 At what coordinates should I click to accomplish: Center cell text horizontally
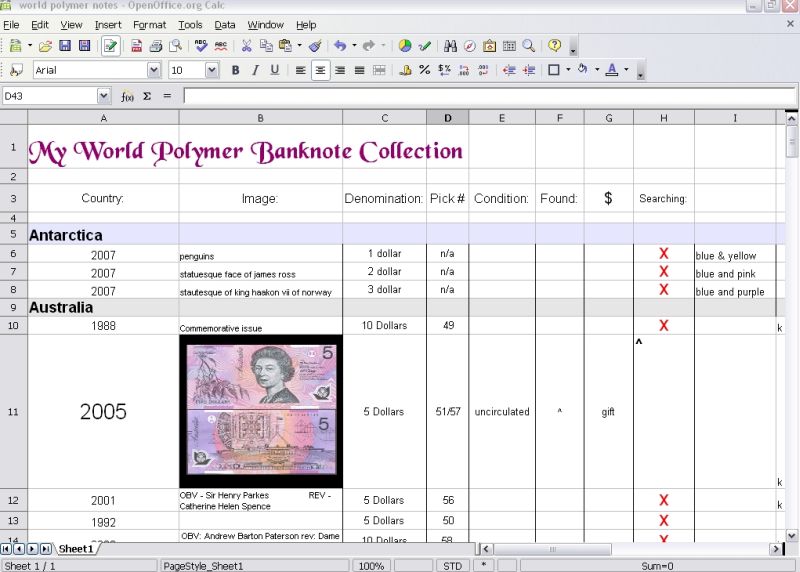(320, 70)
